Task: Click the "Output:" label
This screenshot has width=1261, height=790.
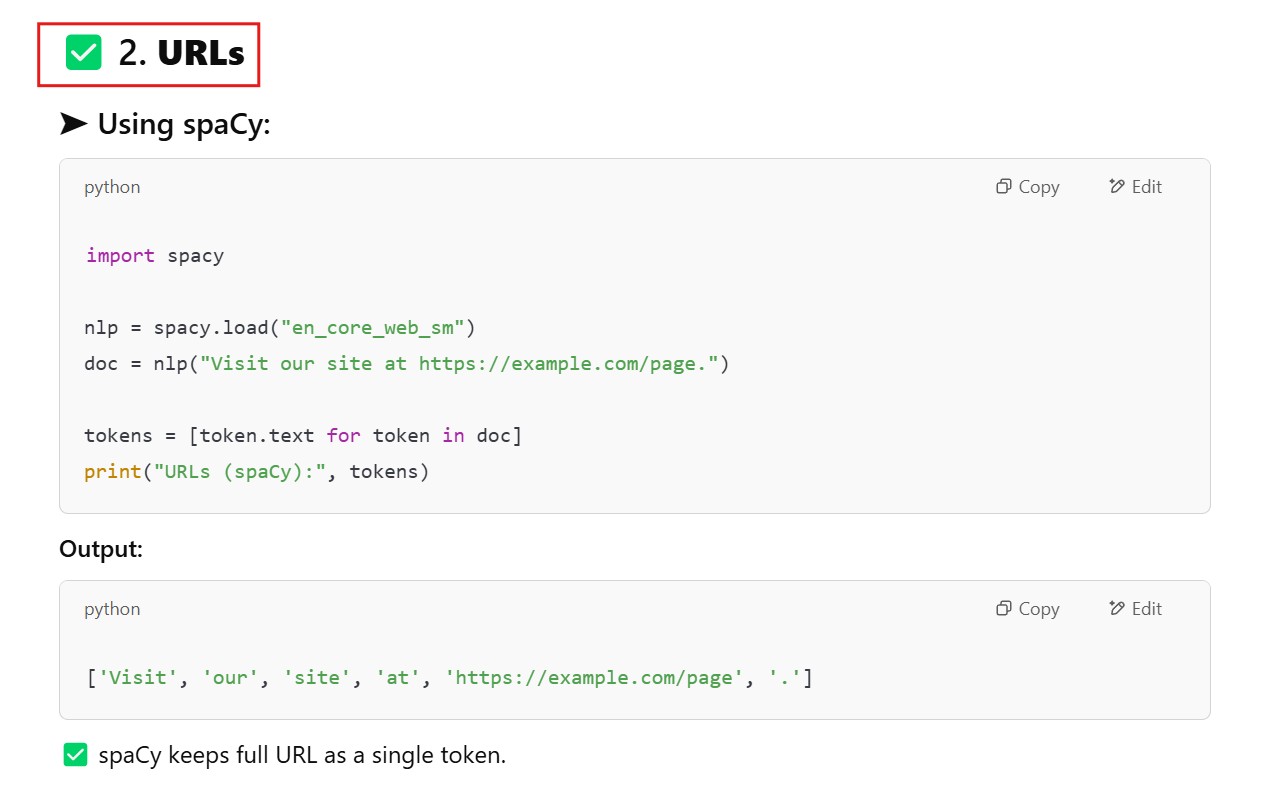Action: point(101,549)
